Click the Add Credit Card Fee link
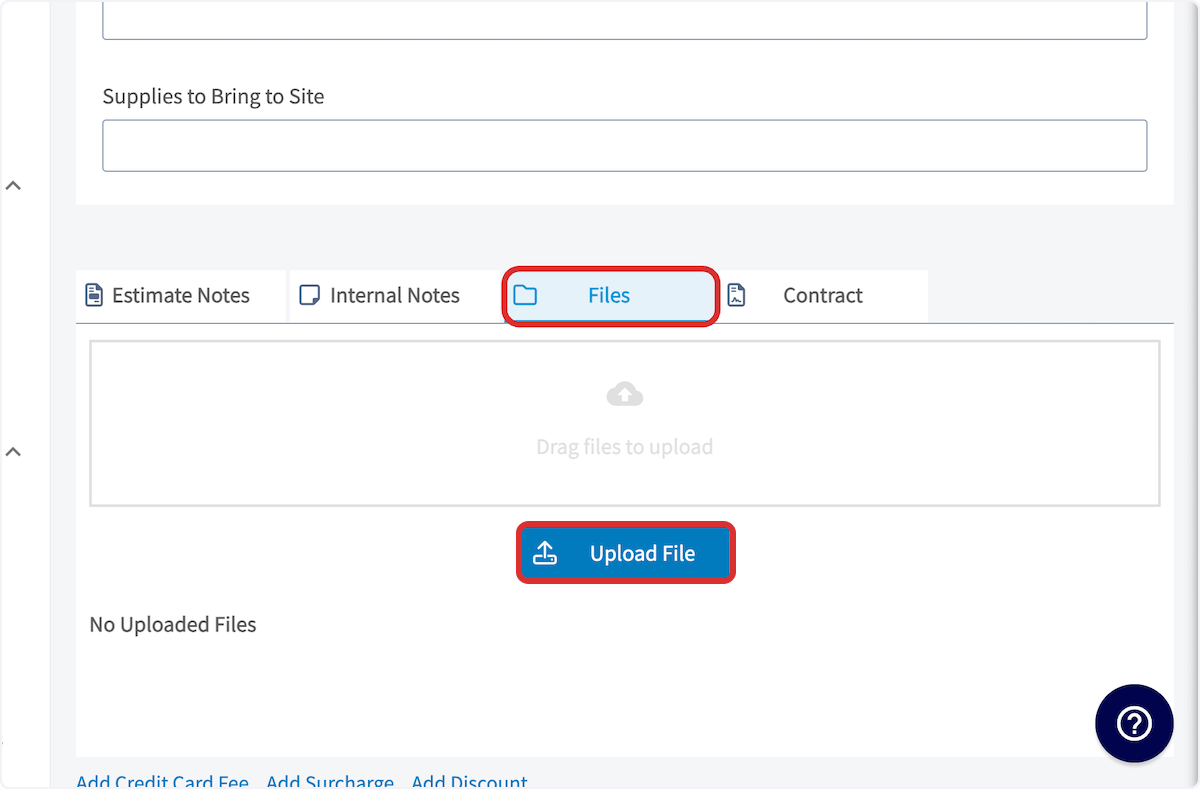Viewport: 1200px width, 789px height. pyautogui.click(x=162, y=781)
